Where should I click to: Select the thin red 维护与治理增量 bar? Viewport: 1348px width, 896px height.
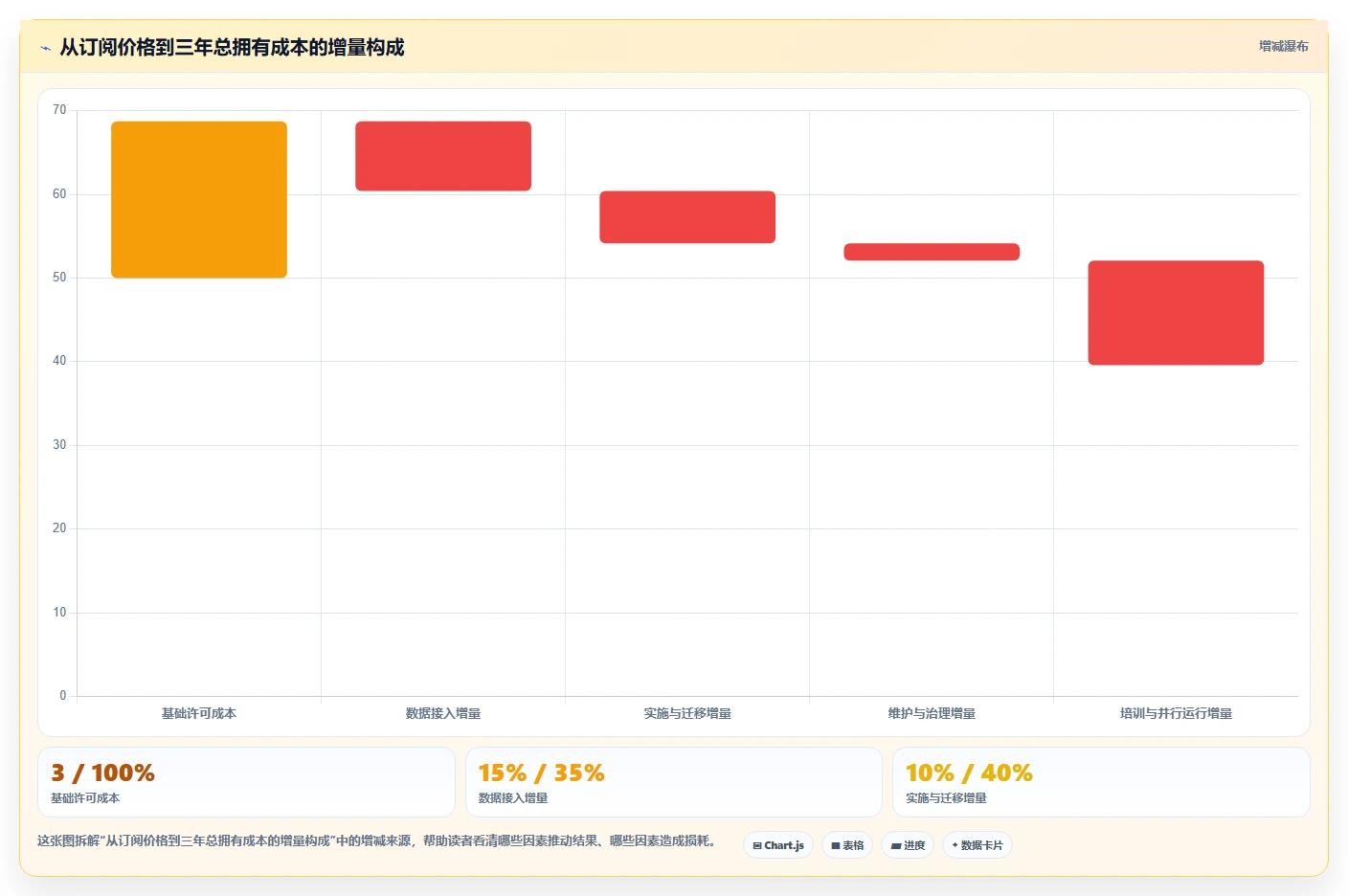coord(932,252)
